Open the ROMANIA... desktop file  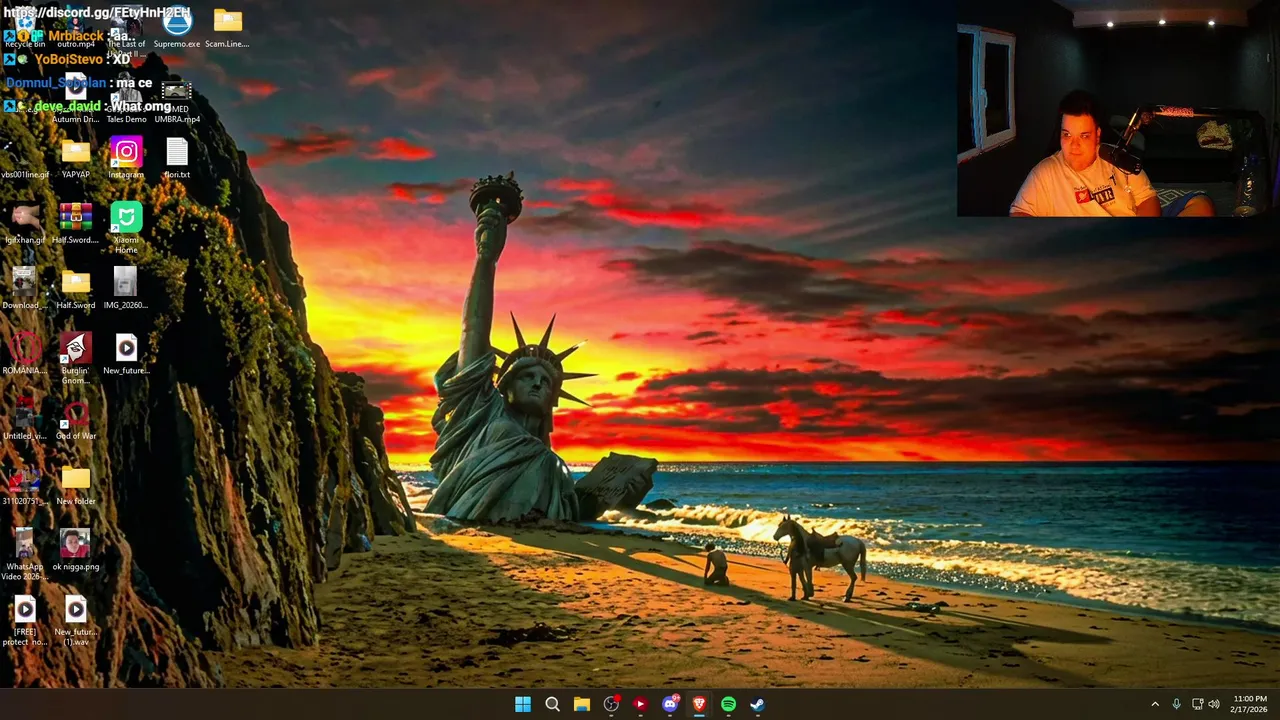pyautogui.click(x=25, y=354)
